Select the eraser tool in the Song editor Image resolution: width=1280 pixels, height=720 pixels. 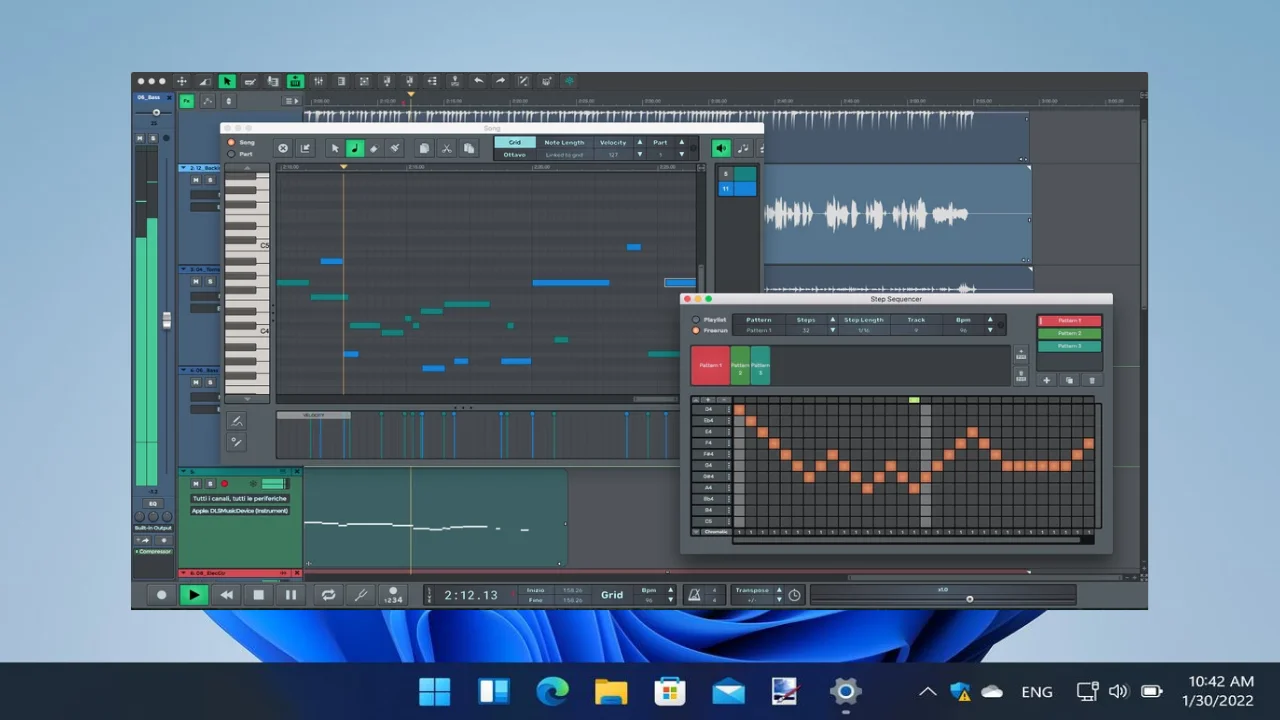[374, 148]
